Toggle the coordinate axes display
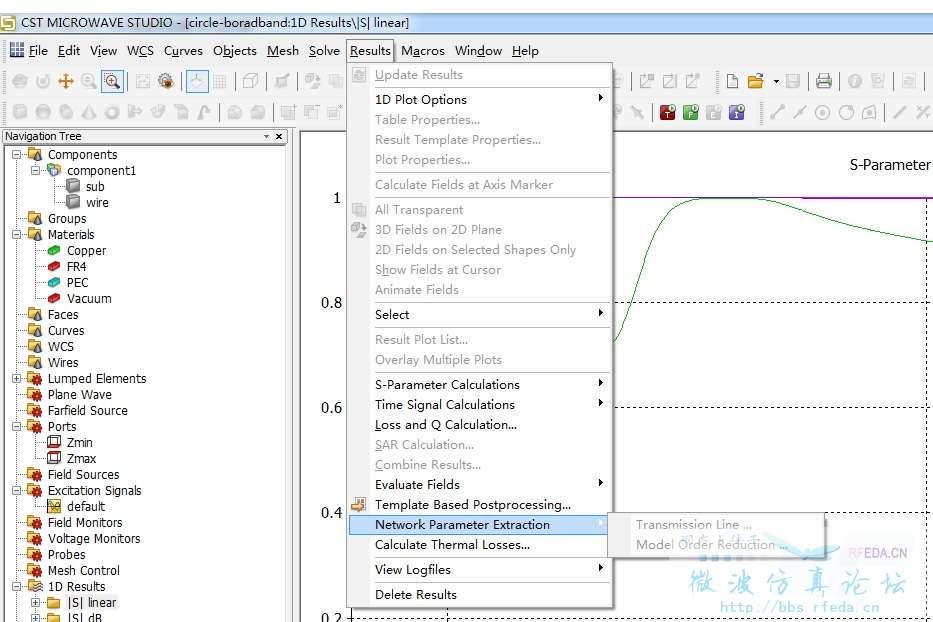Image resolution: width=933 pixels, height=622 pixels. pyautogui.click(x=197, y=81)
